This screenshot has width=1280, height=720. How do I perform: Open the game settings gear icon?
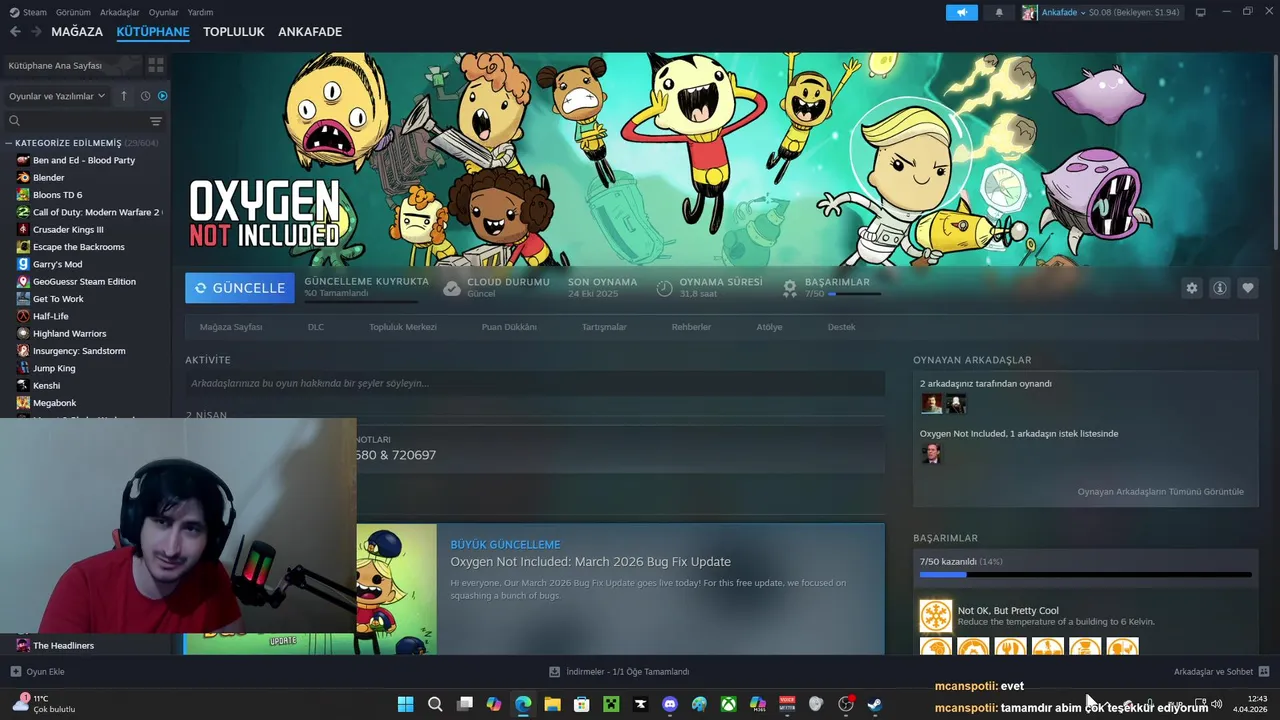1192,288
